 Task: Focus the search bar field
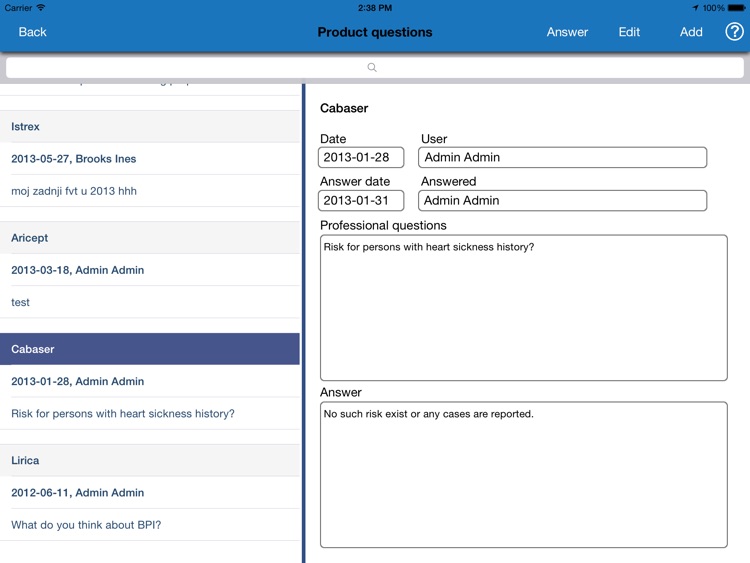click(x=375, y=67)
